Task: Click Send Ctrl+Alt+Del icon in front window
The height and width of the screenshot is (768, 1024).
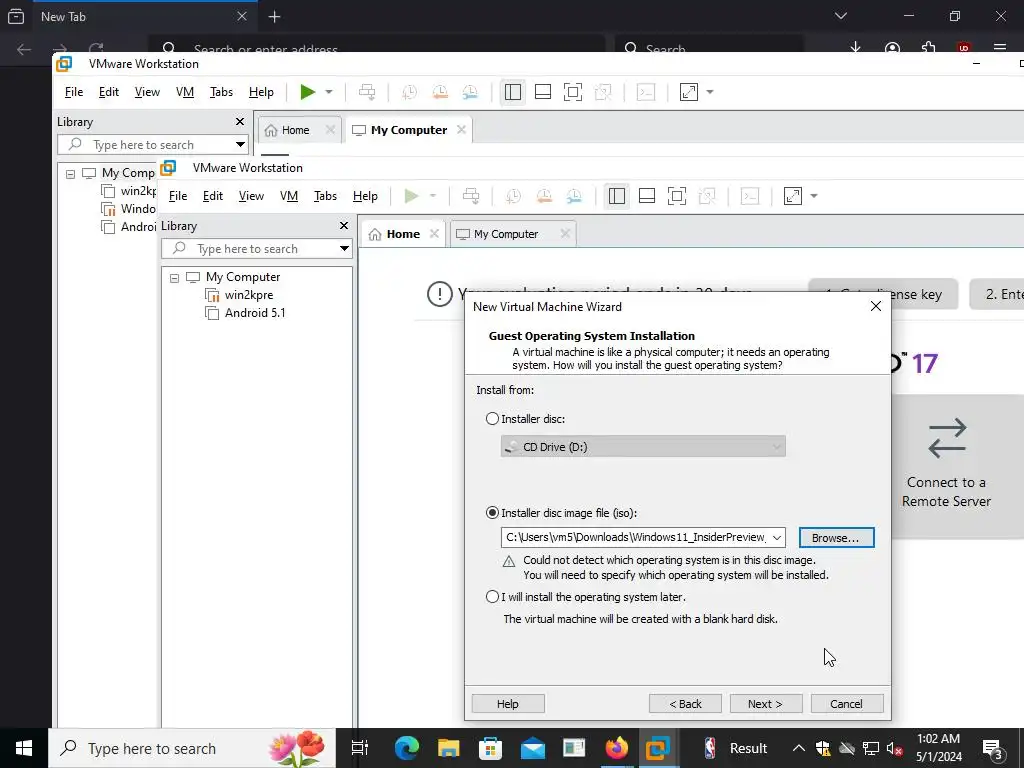Action: tap(471, 196)
